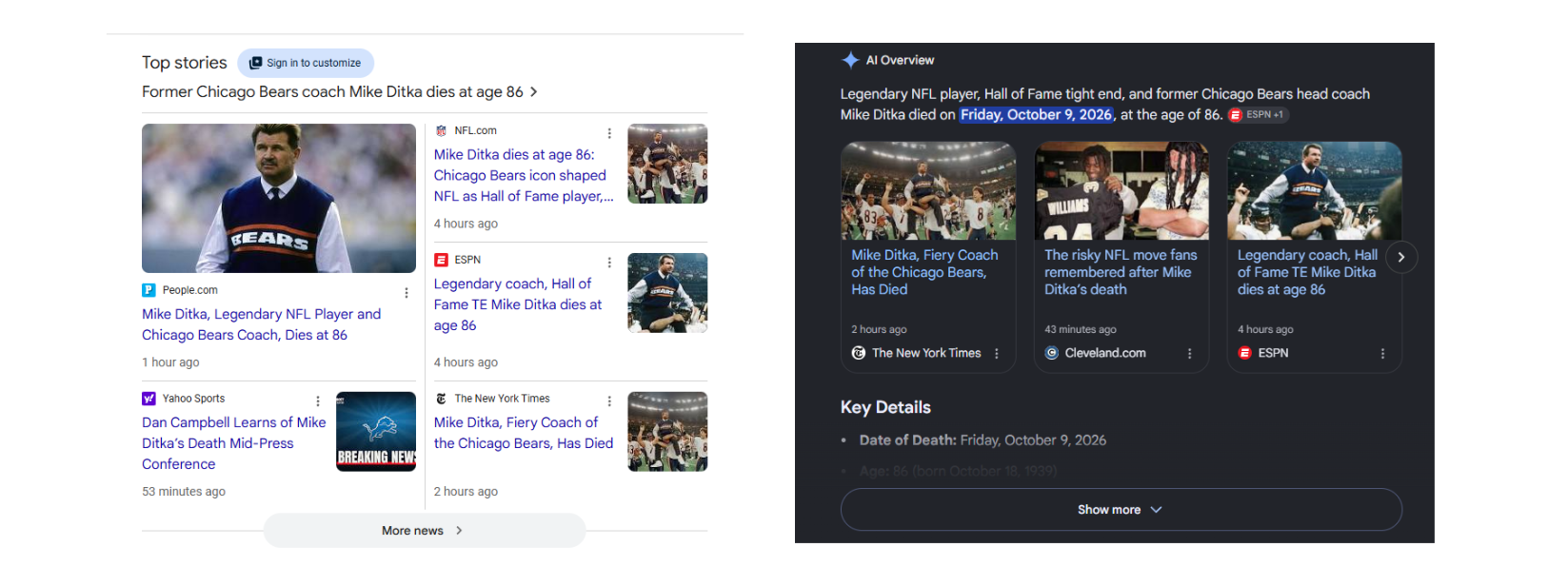The height and width of the screenshot is (586, 1568).
Task: Open the thumbnail beside the ESPN Top stories item
Action: tap(667, 293)
